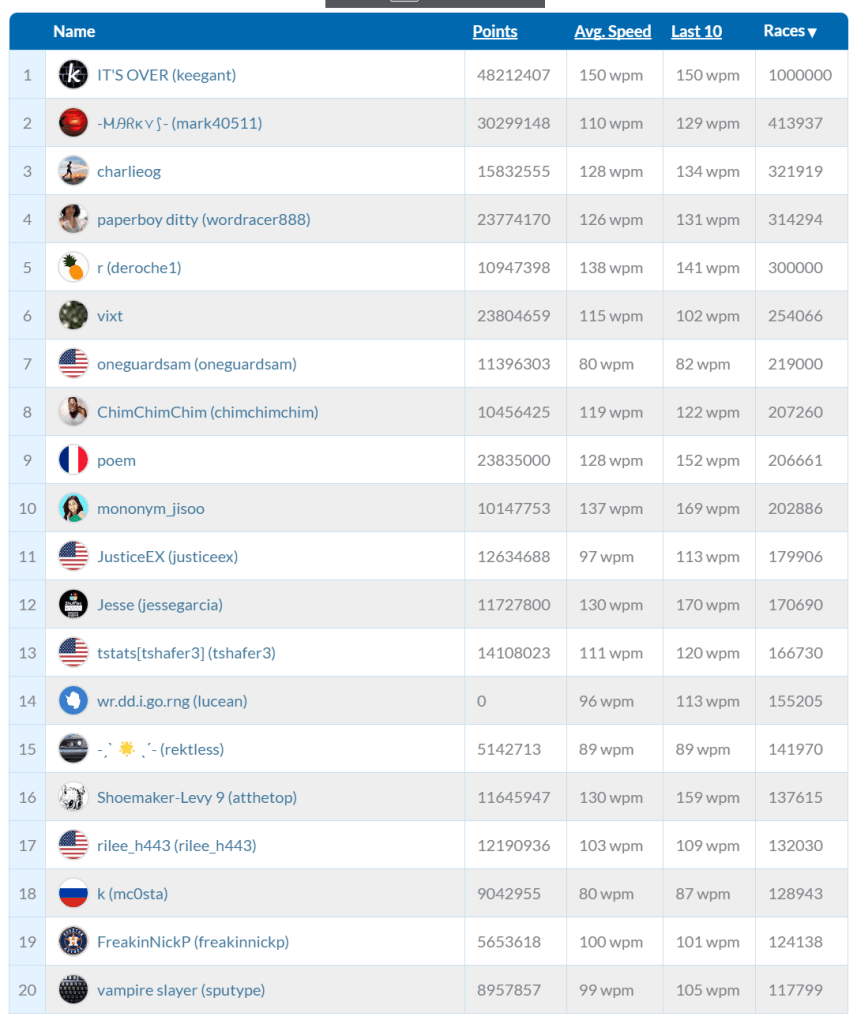Click the Russian flag icon beside mc0sta
The width and height of the screenshot is (857, 1024).
73,894
